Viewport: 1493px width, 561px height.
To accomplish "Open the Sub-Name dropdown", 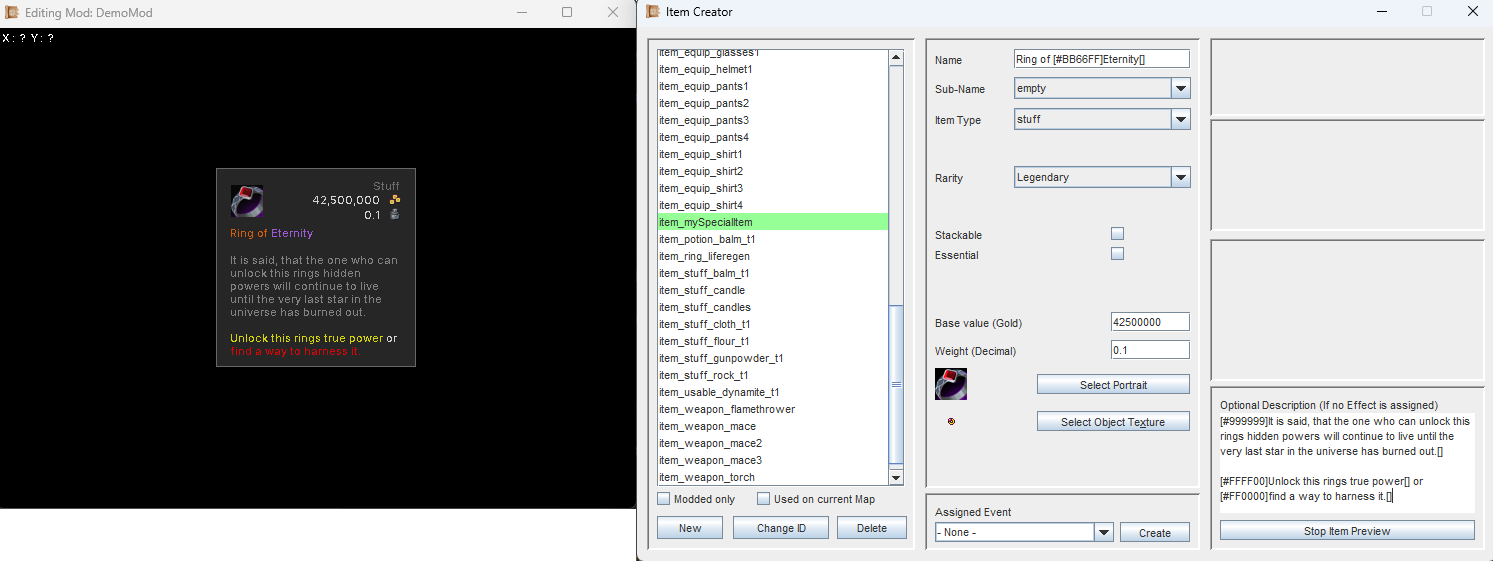I will tap(1181, 89).
